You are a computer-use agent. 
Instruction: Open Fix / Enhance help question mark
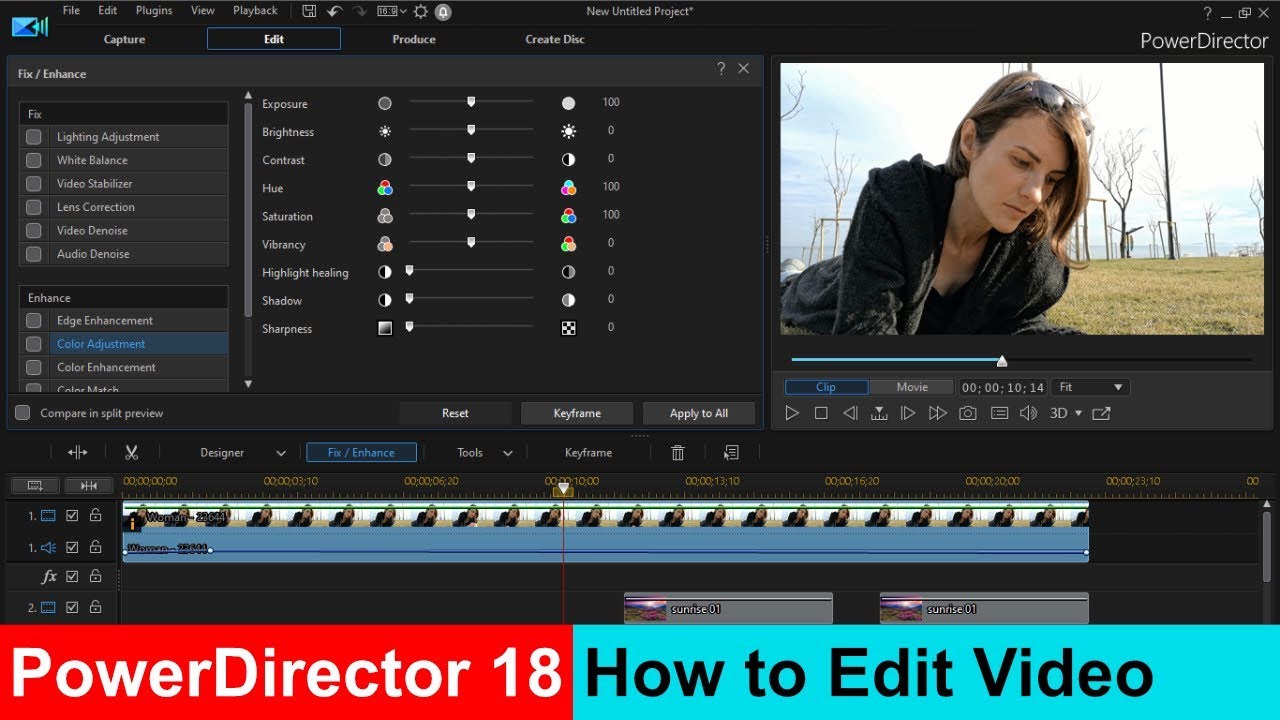pyautogui.click(x=721, y=69)
